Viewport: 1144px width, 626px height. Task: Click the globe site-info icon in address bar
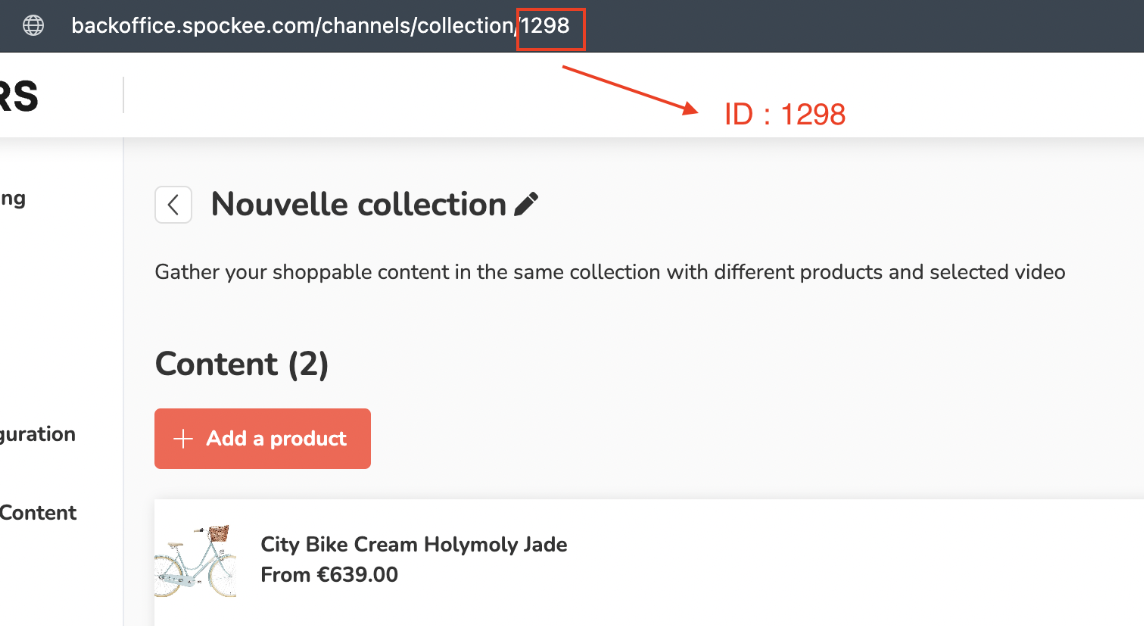[x=33, y=26]
